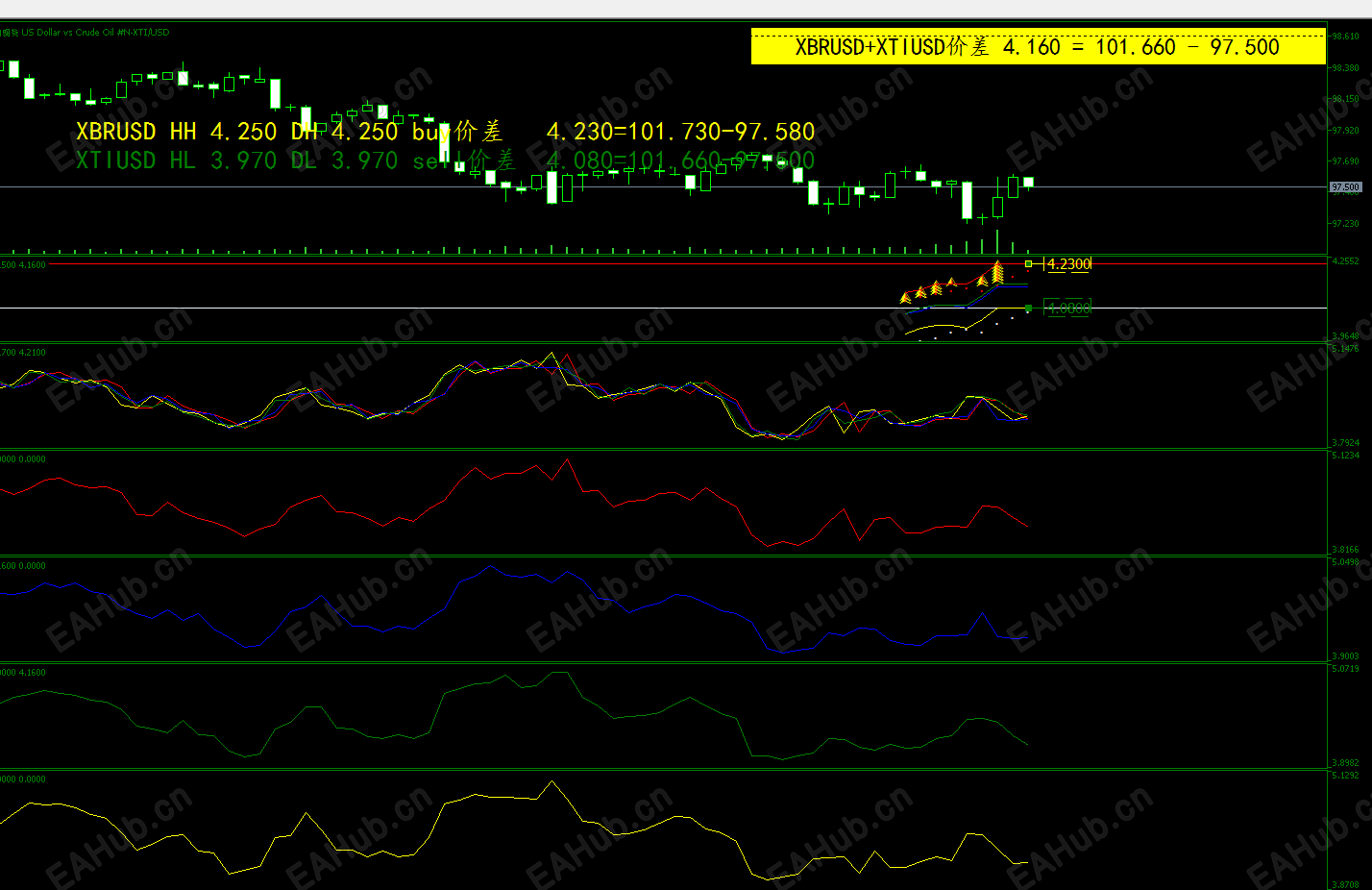This screenshot has height=890, width=1372.
Task: Click the green 4.0800 price label
Action: click(1068, 308)
